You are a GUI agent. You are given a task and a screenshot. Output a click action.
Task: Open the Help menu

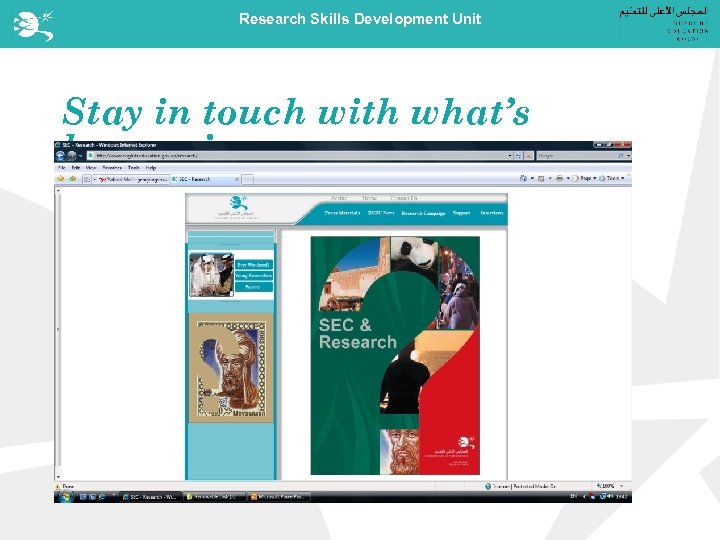(151, 168)
